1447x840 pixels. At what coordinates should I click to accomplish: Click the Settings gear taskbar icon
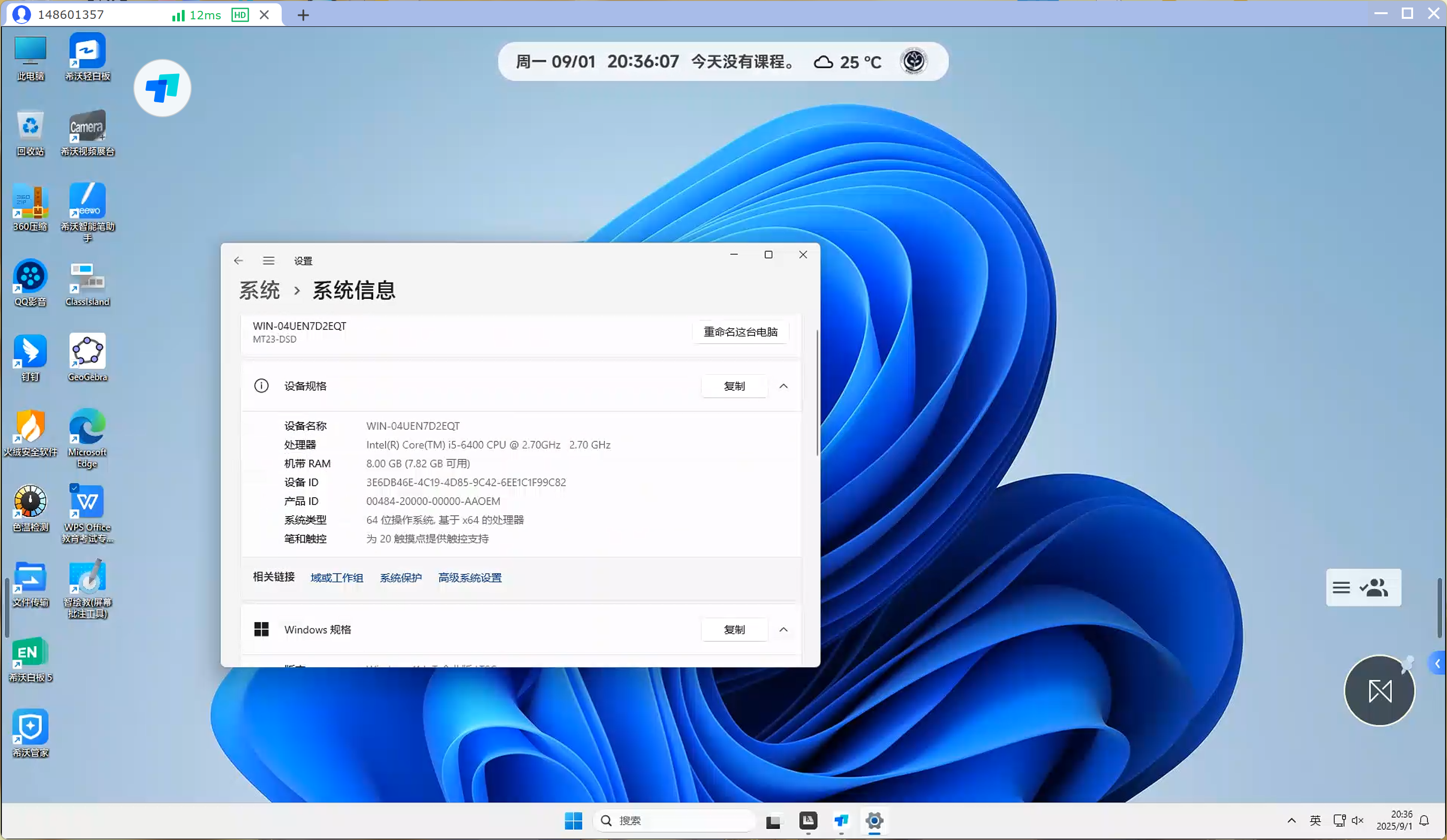pyautogui.click(x=874, y=821)
